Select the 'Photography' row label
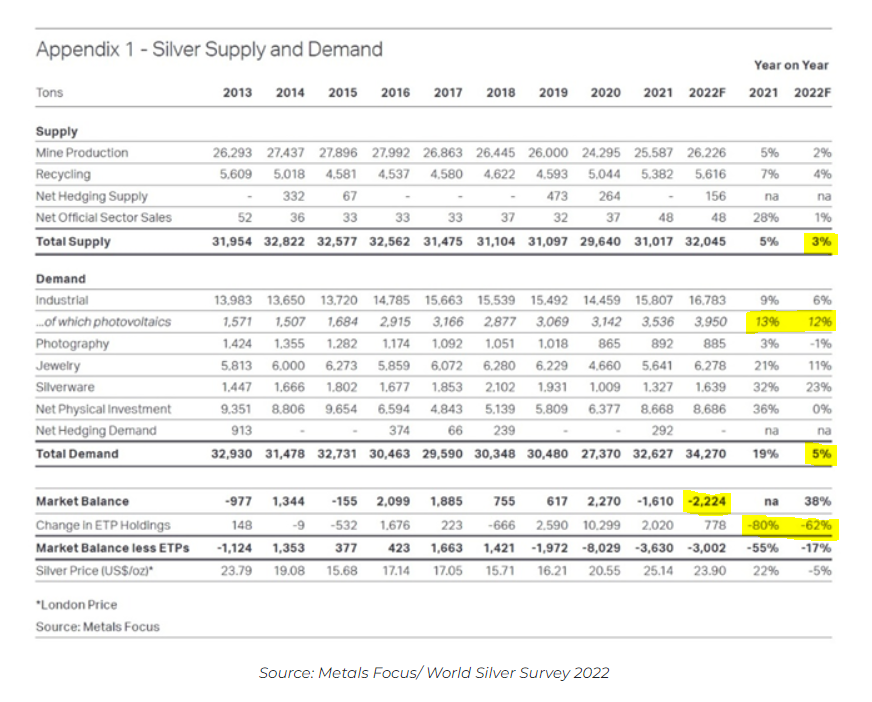Viewport: 872px width, 702px height. pos(72,344)
